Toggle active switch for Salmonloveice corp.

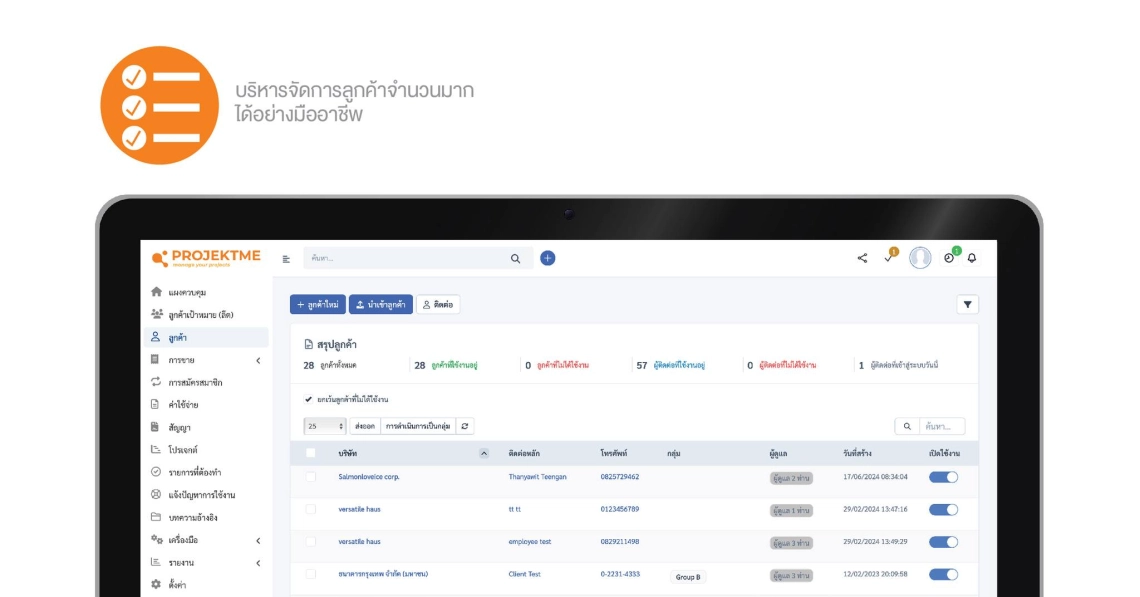point(943,477)
